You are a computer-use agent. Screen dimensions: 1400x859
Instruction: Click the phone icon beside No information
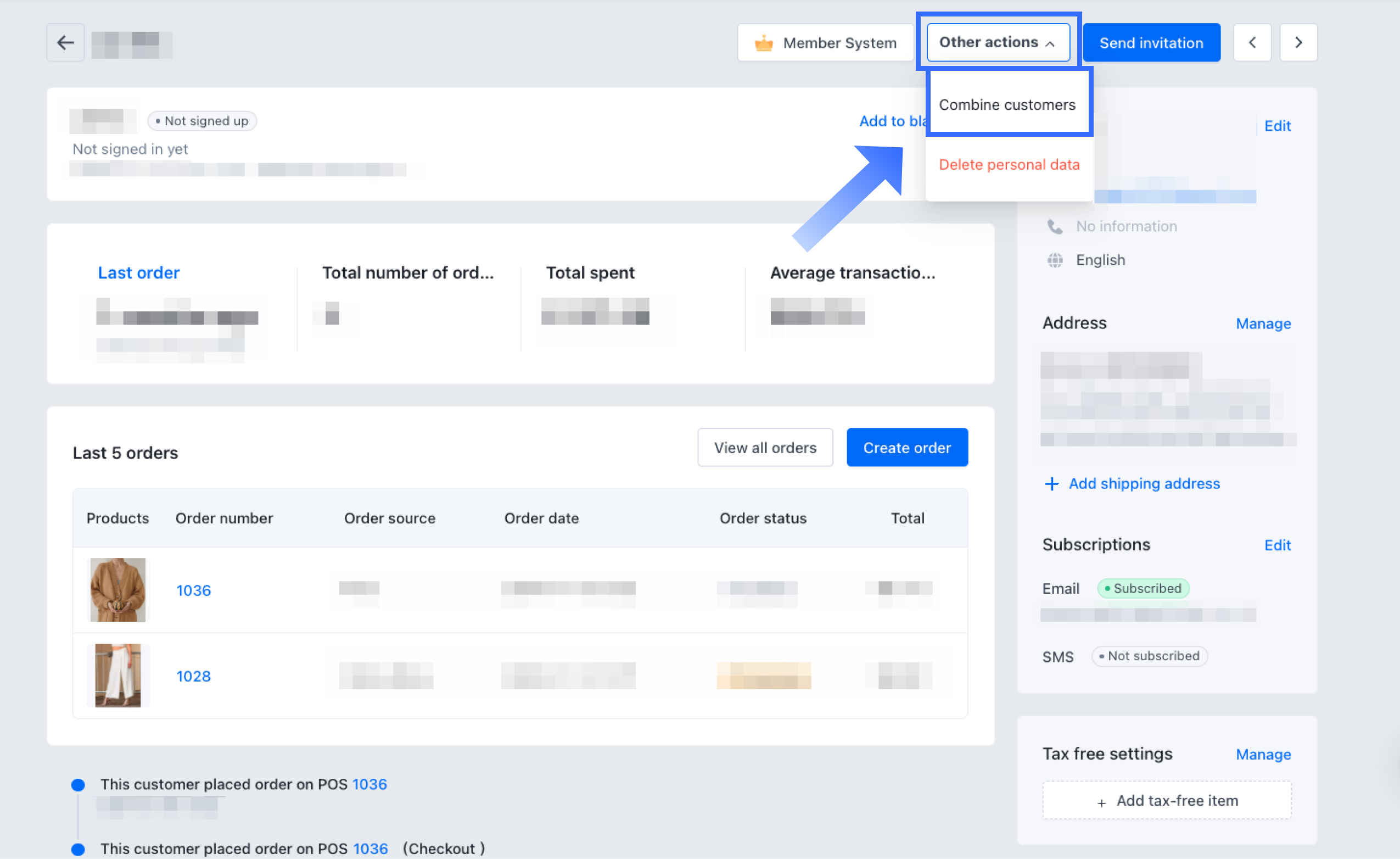coord(1055,226)
